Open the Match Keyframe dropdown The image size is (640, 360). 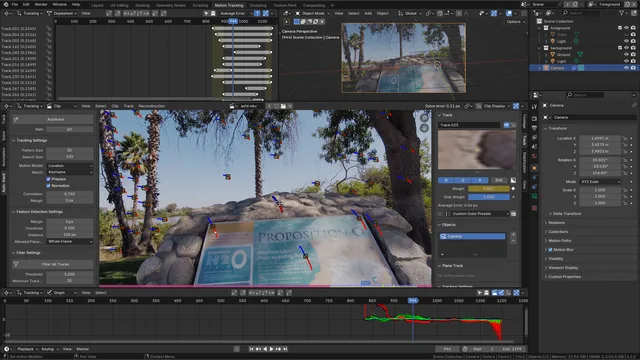(70, 172)
